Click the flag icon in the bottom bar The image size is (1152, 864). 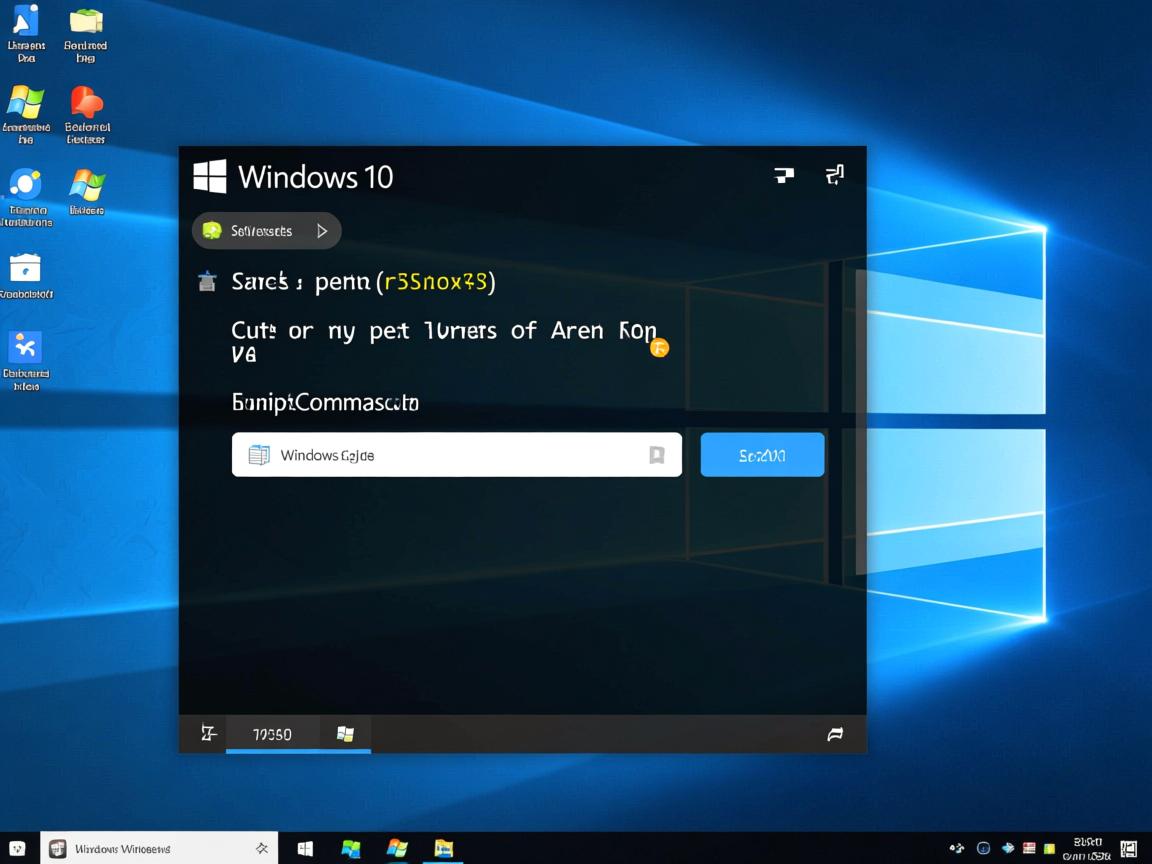click(x=836, y=734)
